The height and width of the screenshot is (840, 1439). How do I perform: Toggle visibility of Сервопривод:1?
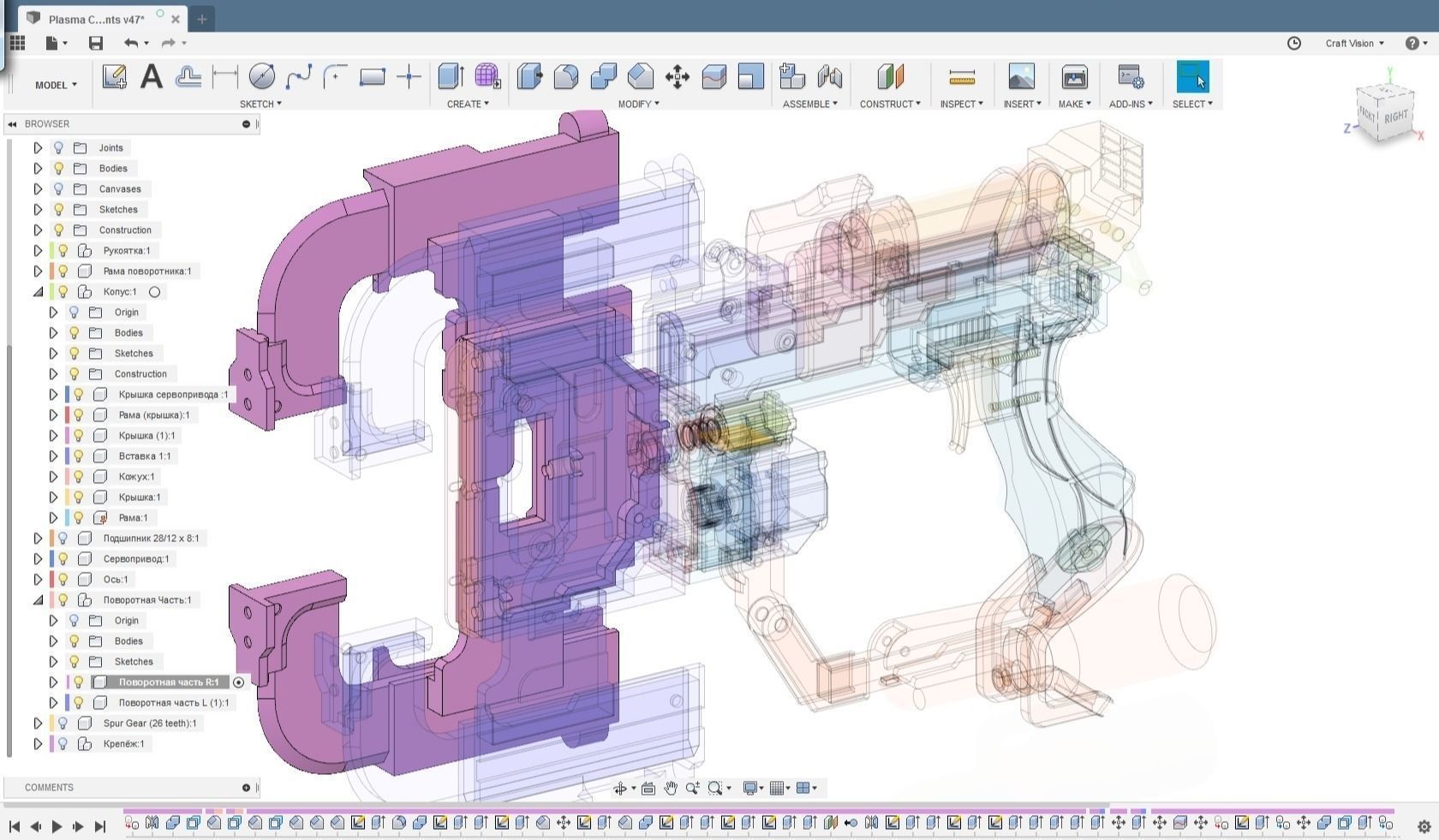tap(63, 558)
